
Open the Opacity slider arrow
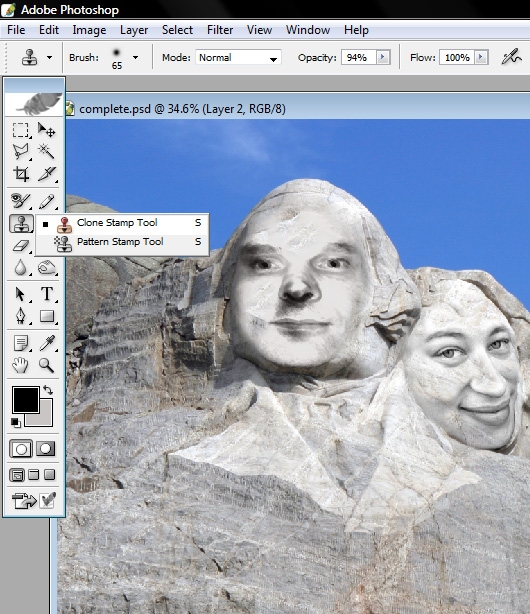pos(383,58)
